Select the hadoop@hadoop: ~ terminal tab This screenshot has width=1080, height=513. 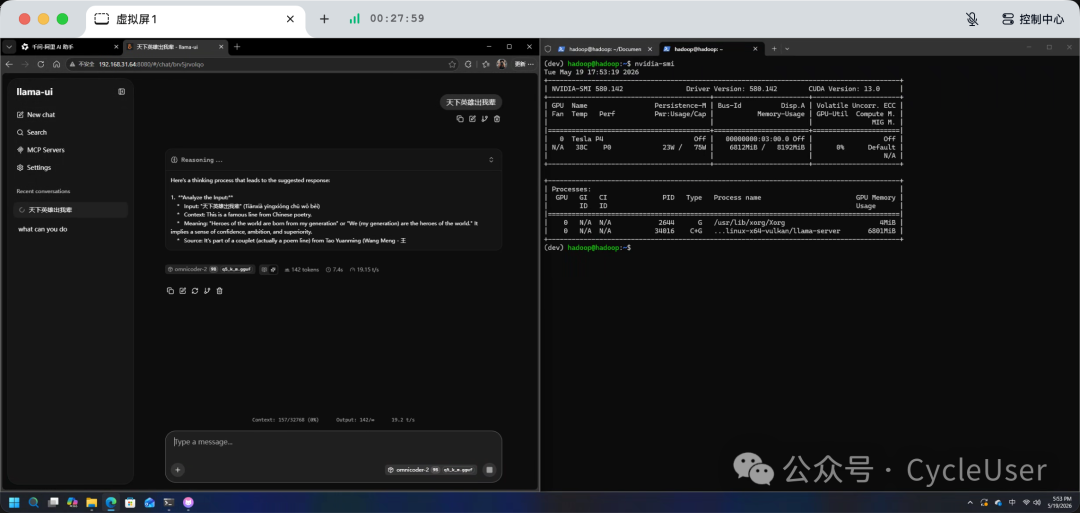click(711, 49)
